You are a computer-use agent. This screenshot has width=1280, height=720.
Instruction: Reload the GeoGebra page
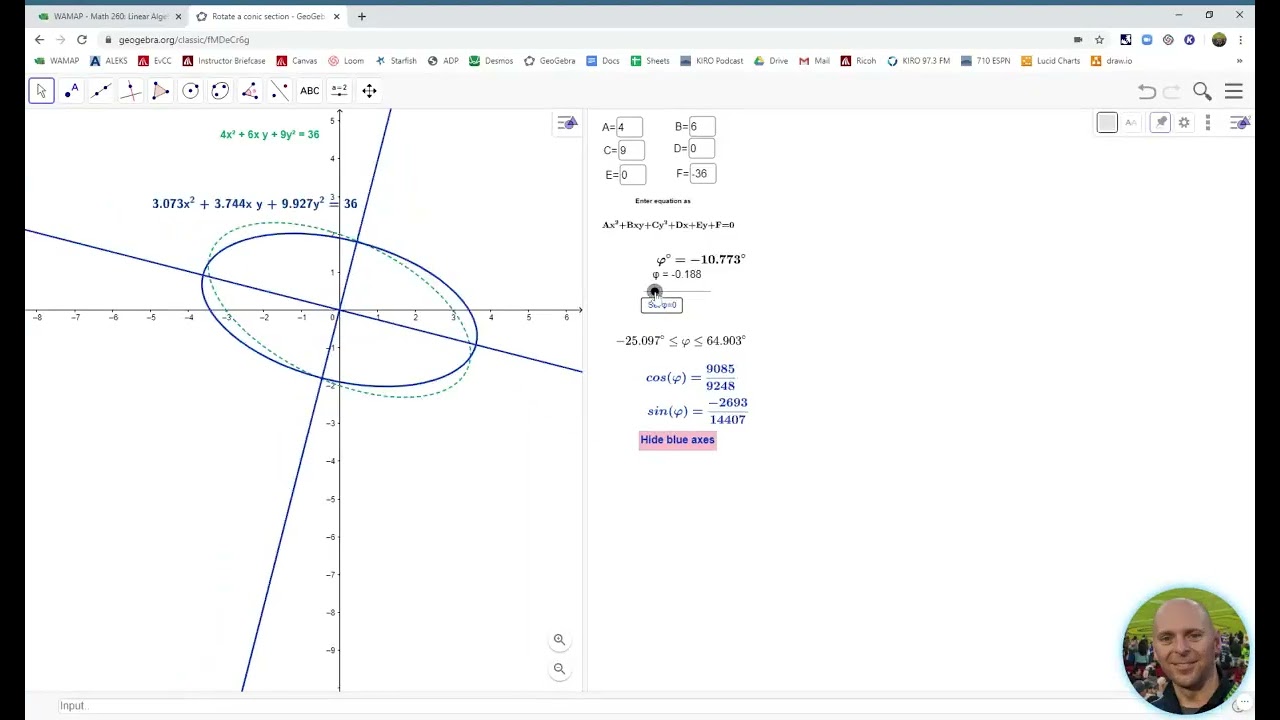point(82,40)
